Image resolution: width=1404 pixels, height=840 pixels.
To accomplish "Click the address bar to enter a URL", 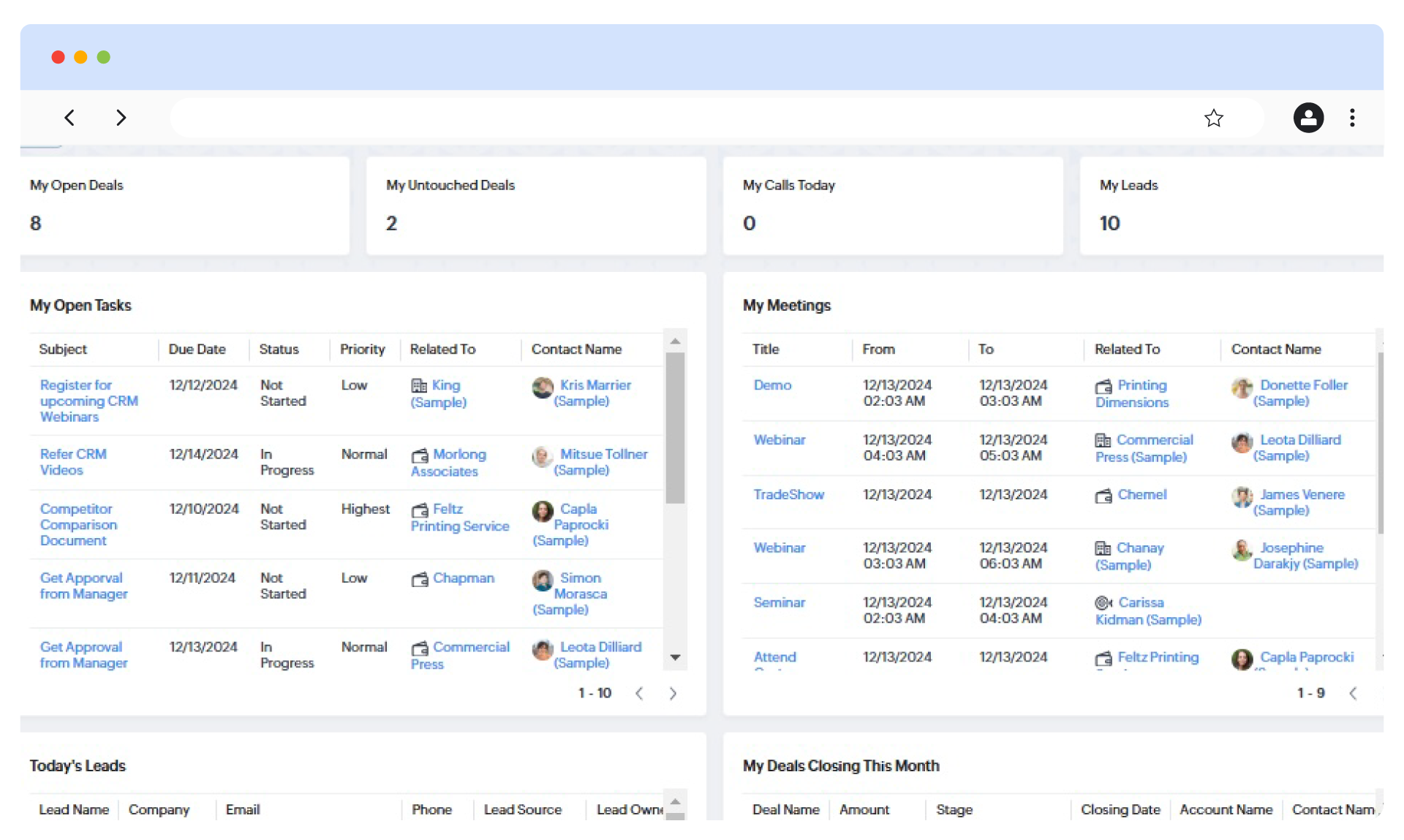I will tap(658, 118).
